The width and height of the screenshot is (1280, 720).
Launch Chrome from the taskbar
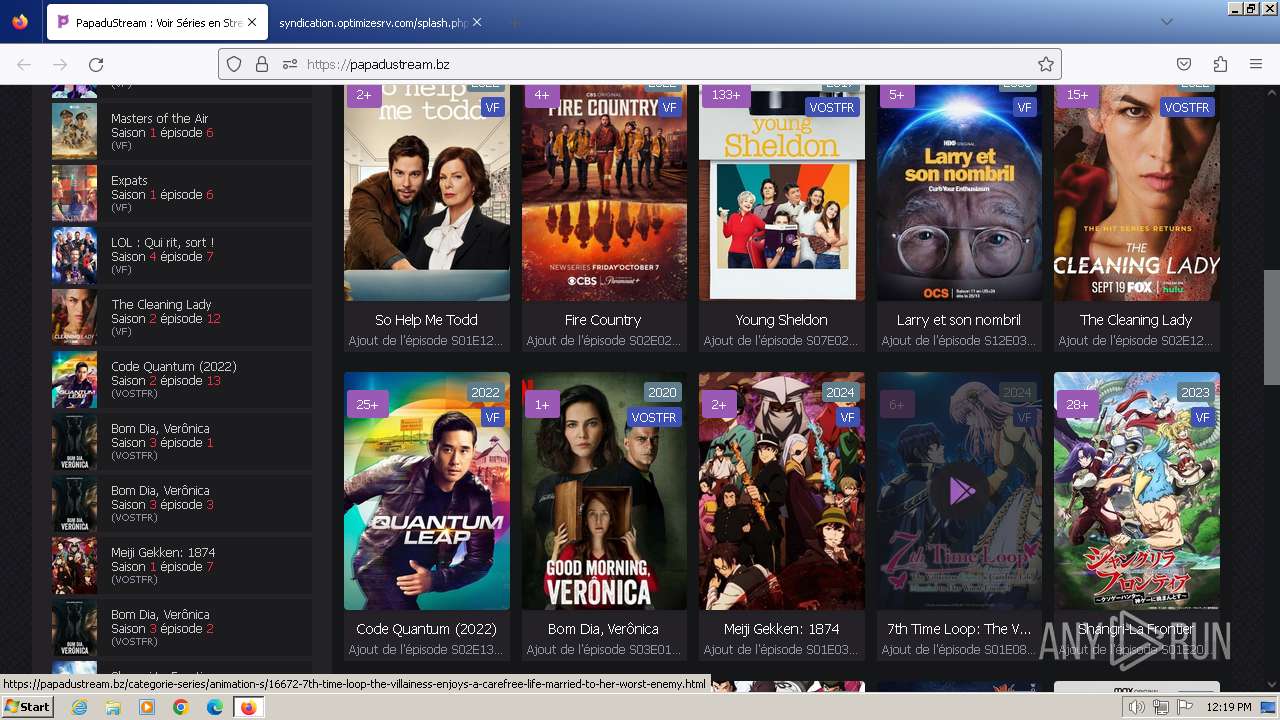pyautogui.click(x=181, y=707)
